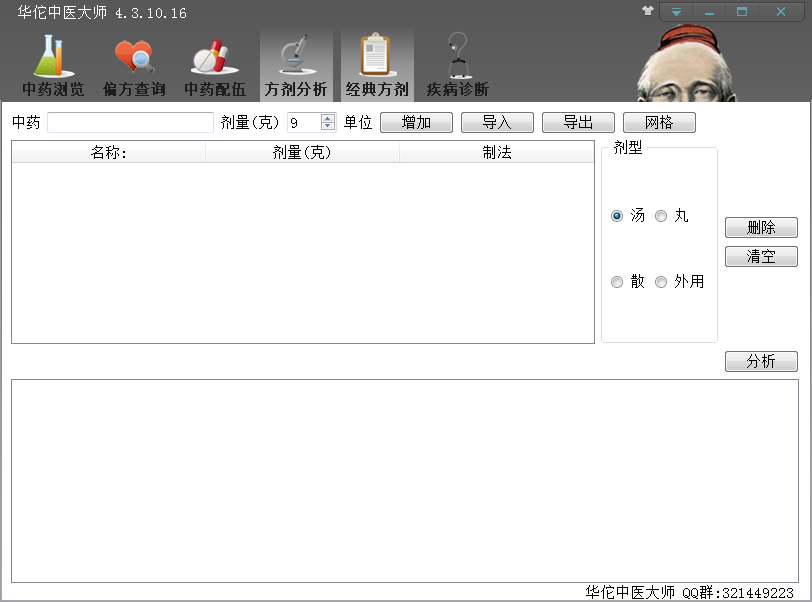
Task: Sort by the 剂量(克) column header
Action: tap(302, 152)
